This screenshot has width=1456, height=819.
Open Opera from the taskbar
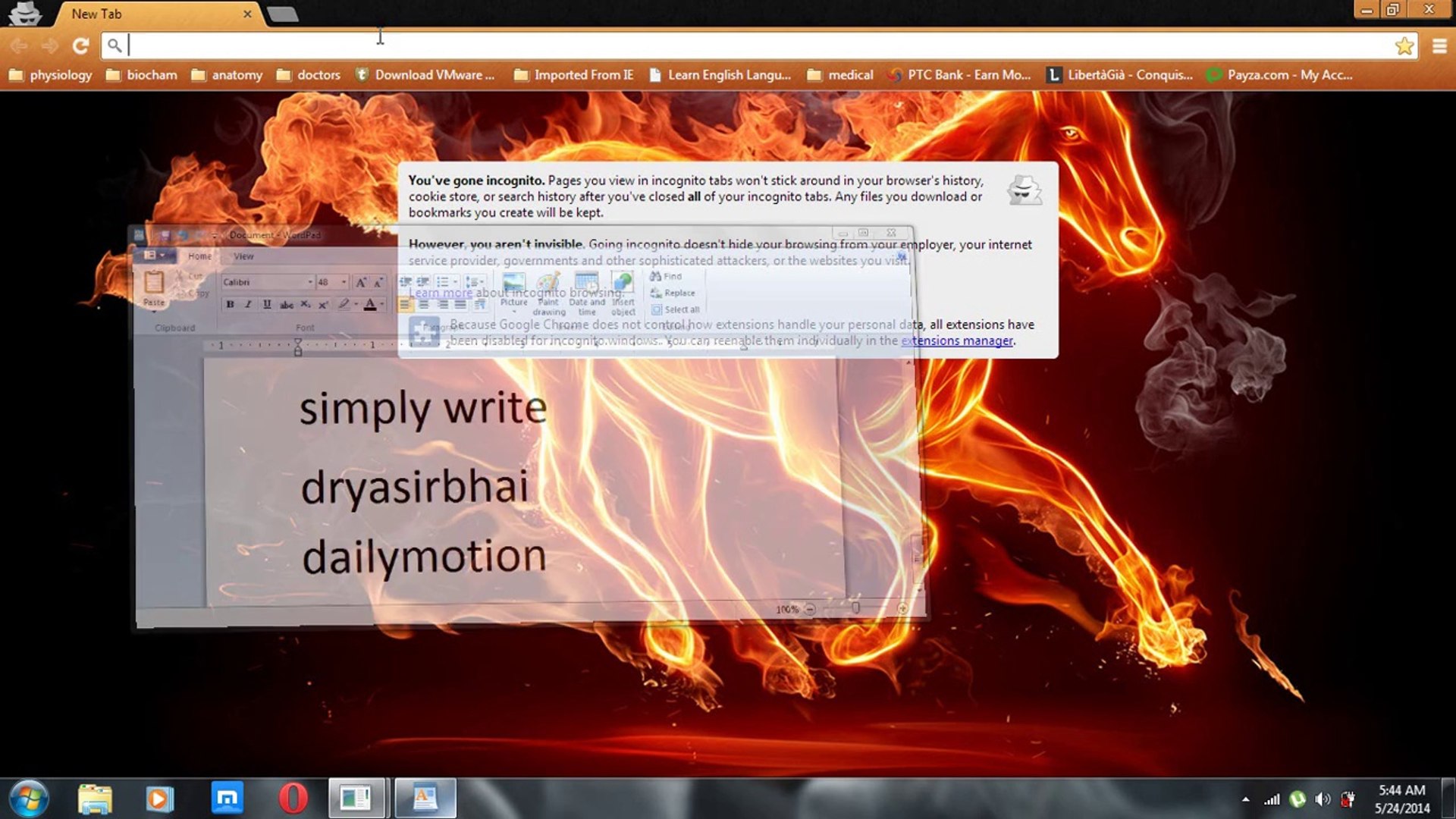coord(293,799)
